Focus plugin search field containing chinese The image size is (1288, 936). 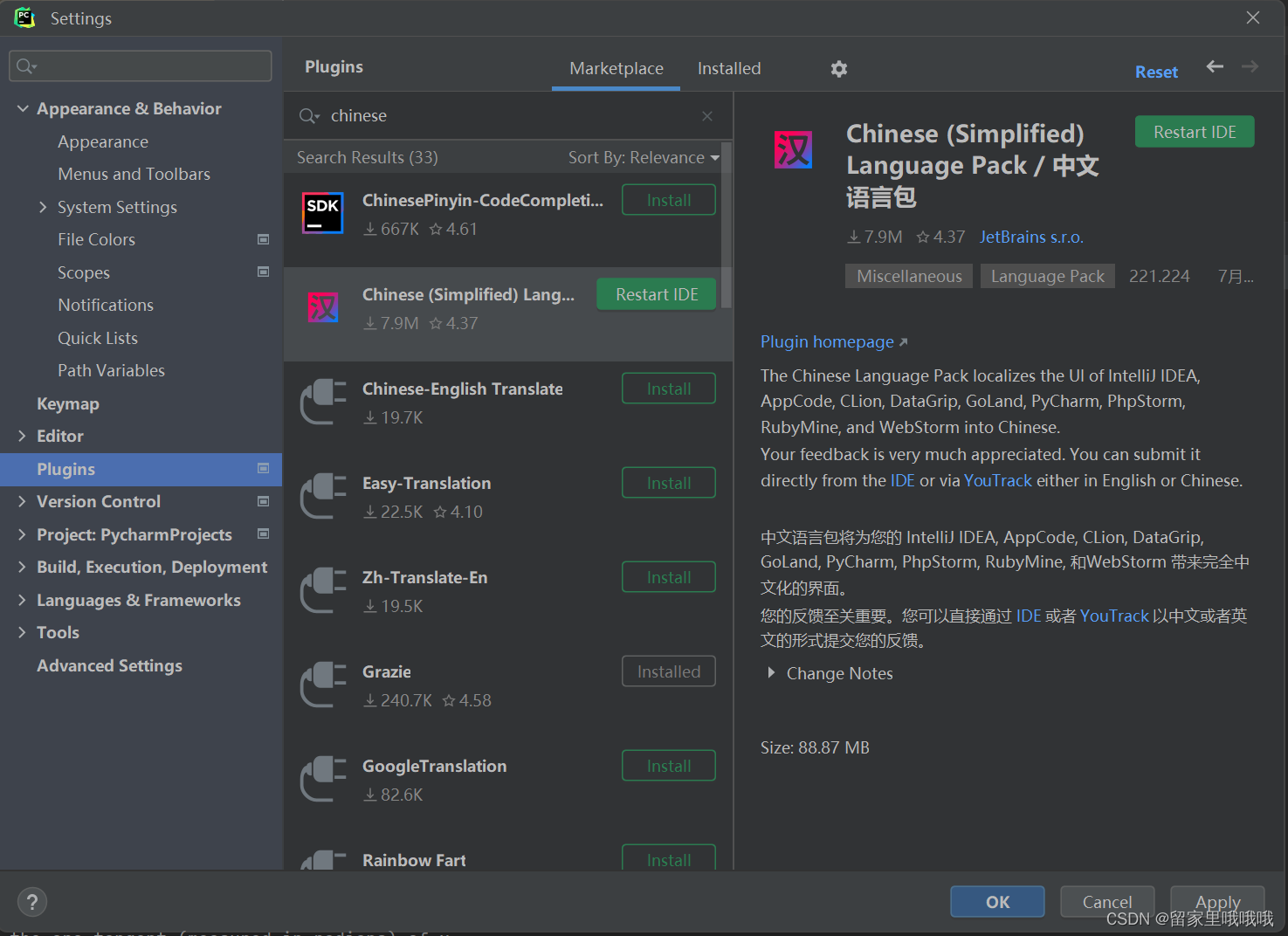(506, 116)
